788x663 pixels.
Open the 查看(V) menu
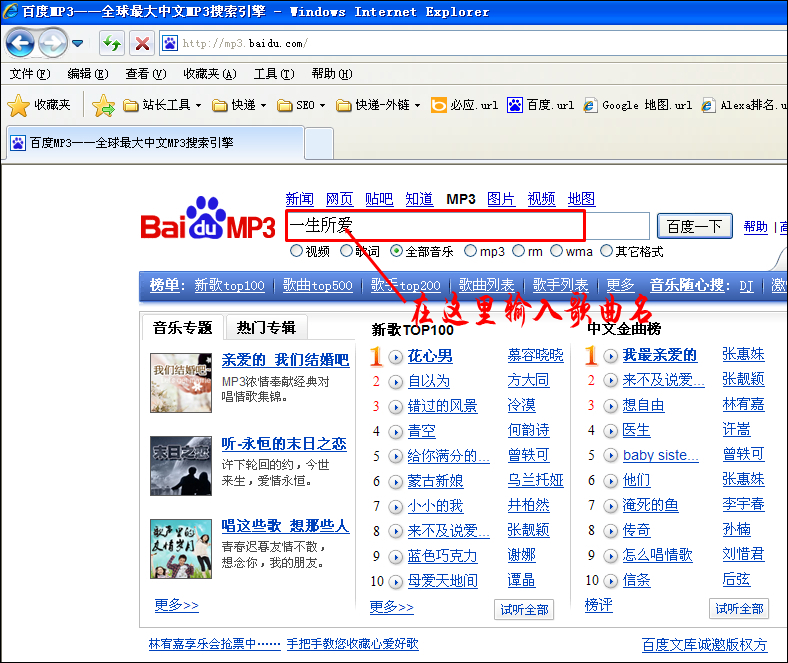point(146,74)
